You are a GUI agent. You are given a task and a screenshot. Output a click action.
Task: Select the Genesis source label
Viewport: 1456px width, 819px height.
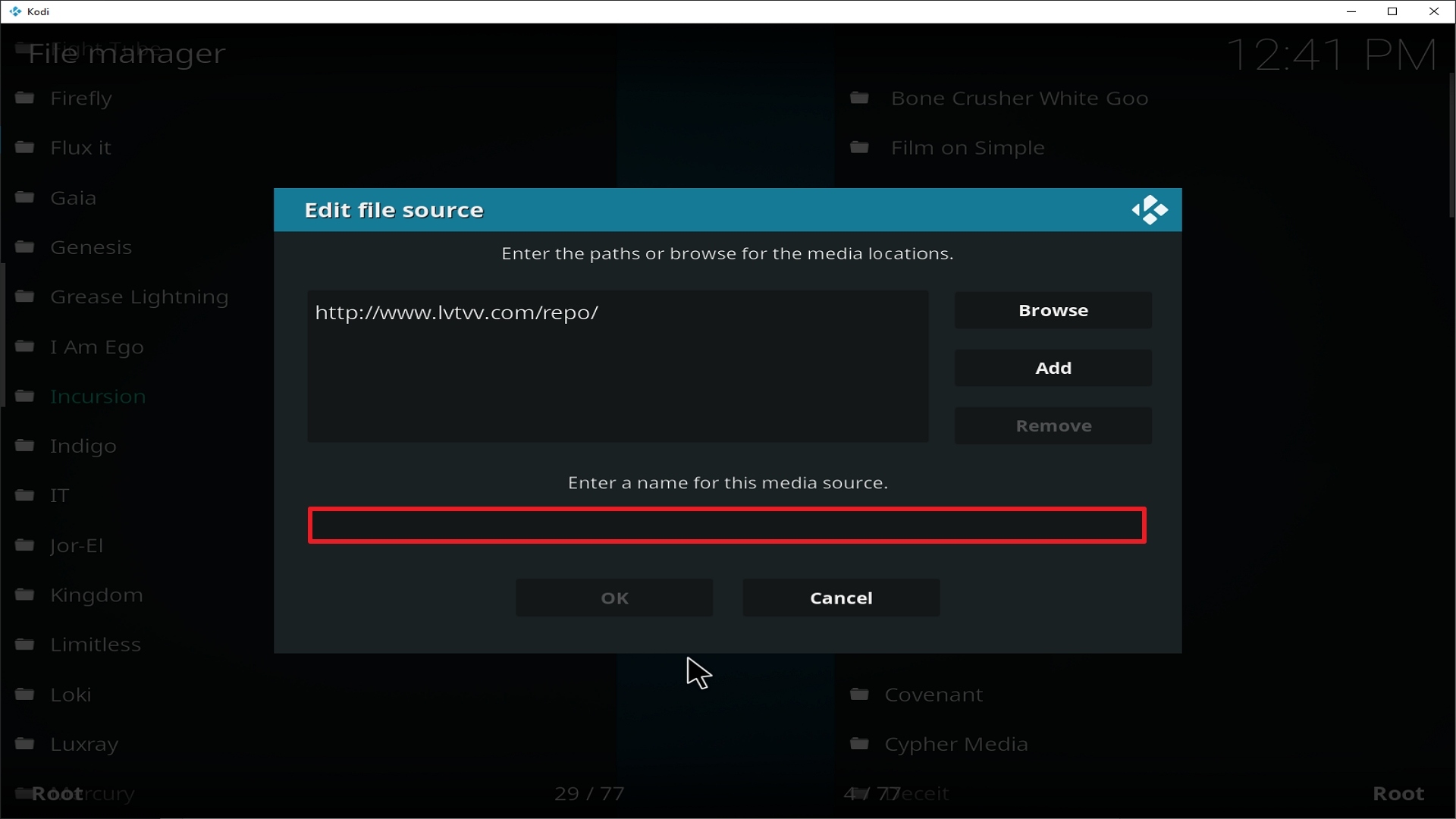(x=91, y=248)
